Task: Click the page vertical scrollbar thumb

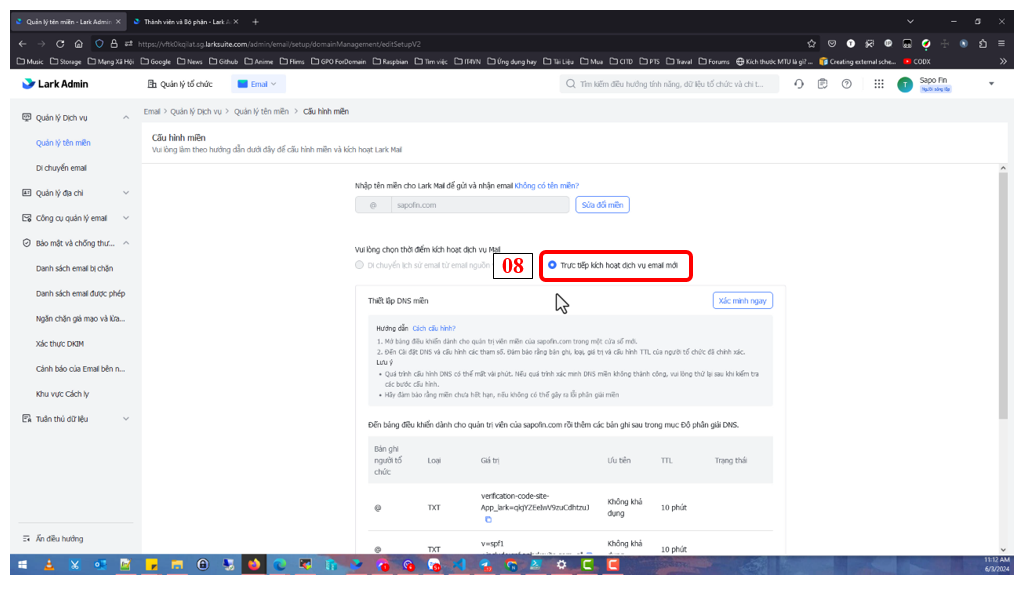Action: click(x=1002, y=296)
